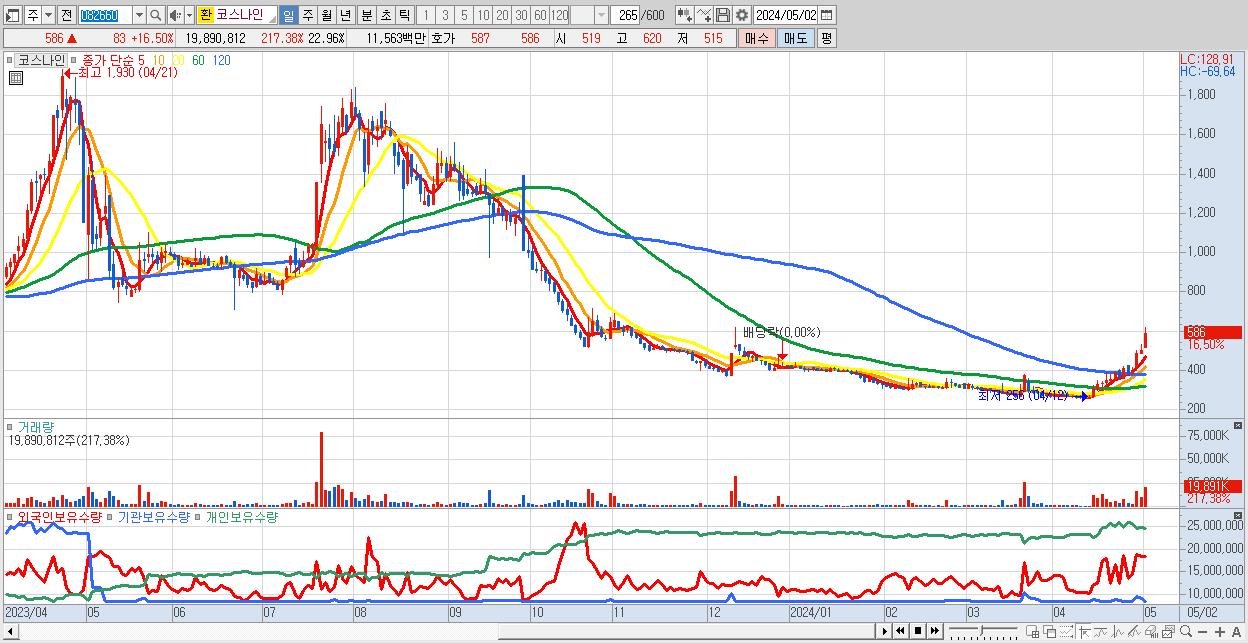Open the 주 dropdown arrow at top left
Image resolution: width=1248 pixels, height=643 pixels.
coord(48,15)
